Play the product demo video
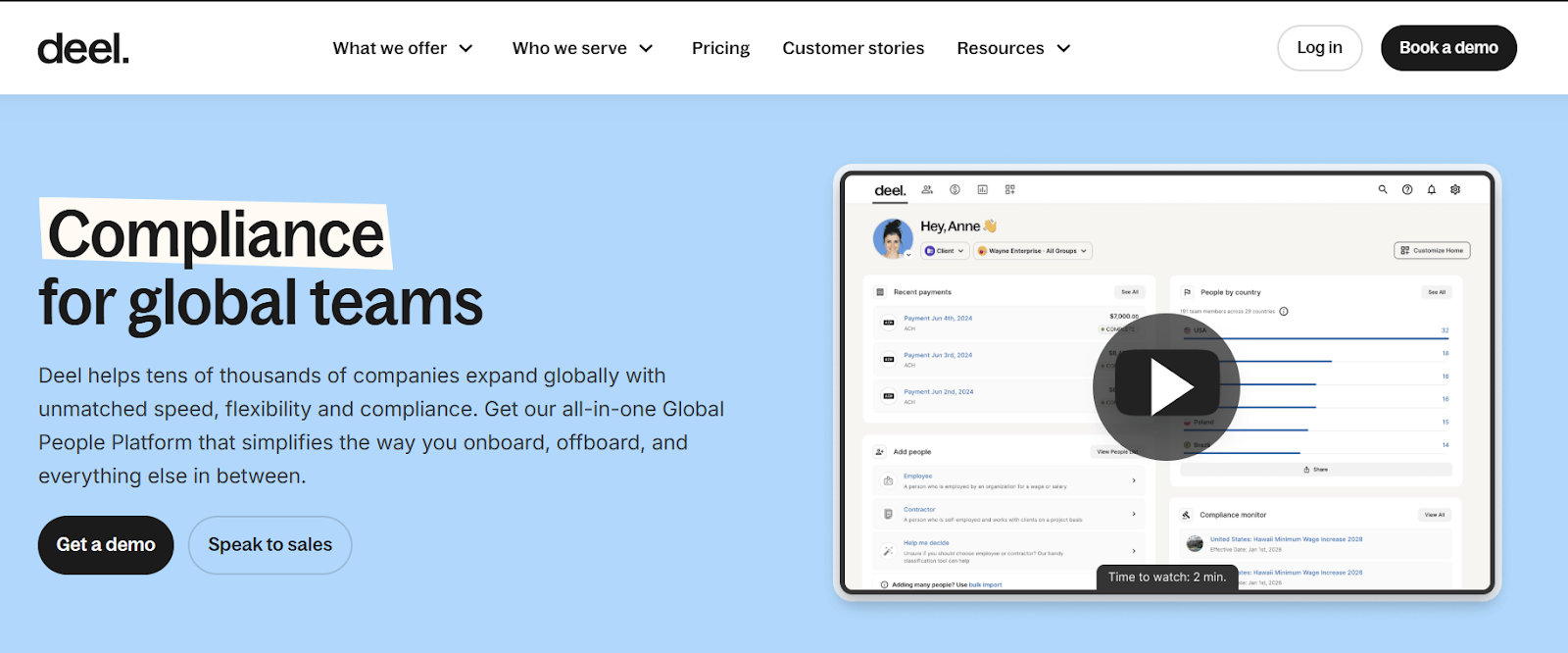 (1166, 386)
